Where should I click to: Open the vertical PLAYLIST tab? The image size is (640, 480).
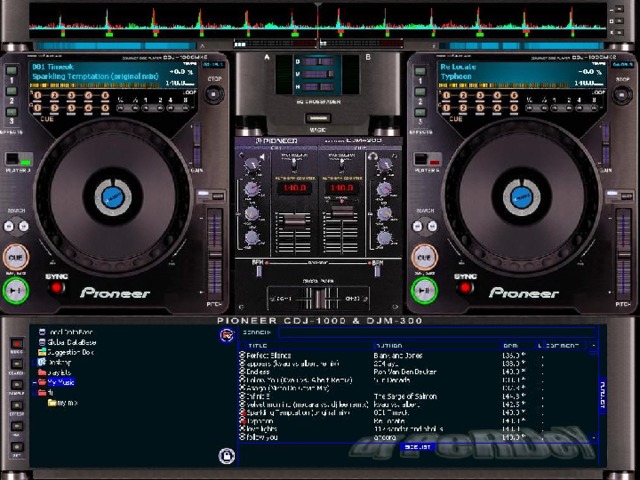click(x=602, y=395)
